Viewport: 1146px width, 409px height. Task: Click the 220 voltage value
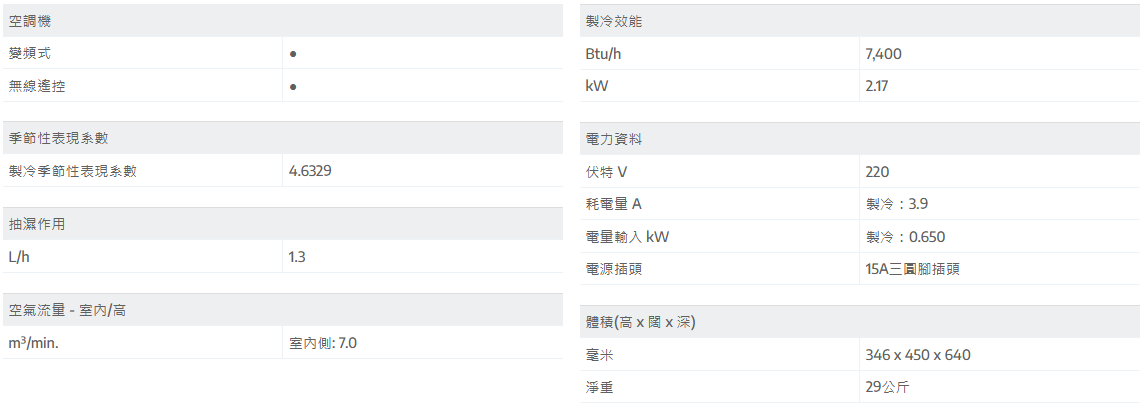point(877,172)
